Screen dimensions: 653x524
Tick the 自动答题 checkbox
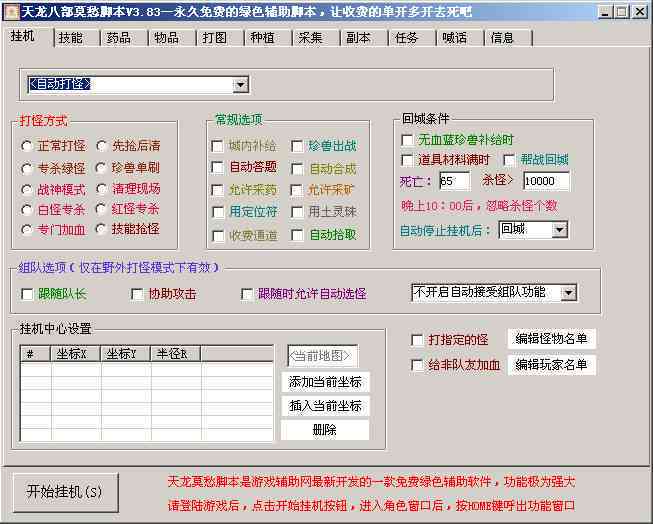click(x=218, y=167)
